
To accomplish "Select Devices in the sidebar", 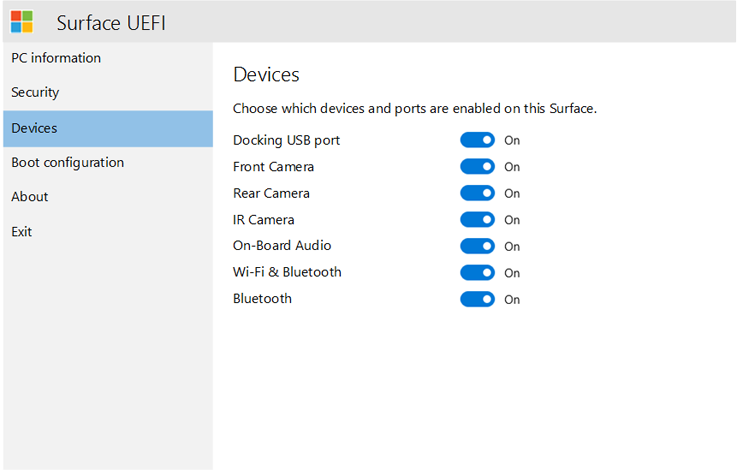I will [34, 128].
